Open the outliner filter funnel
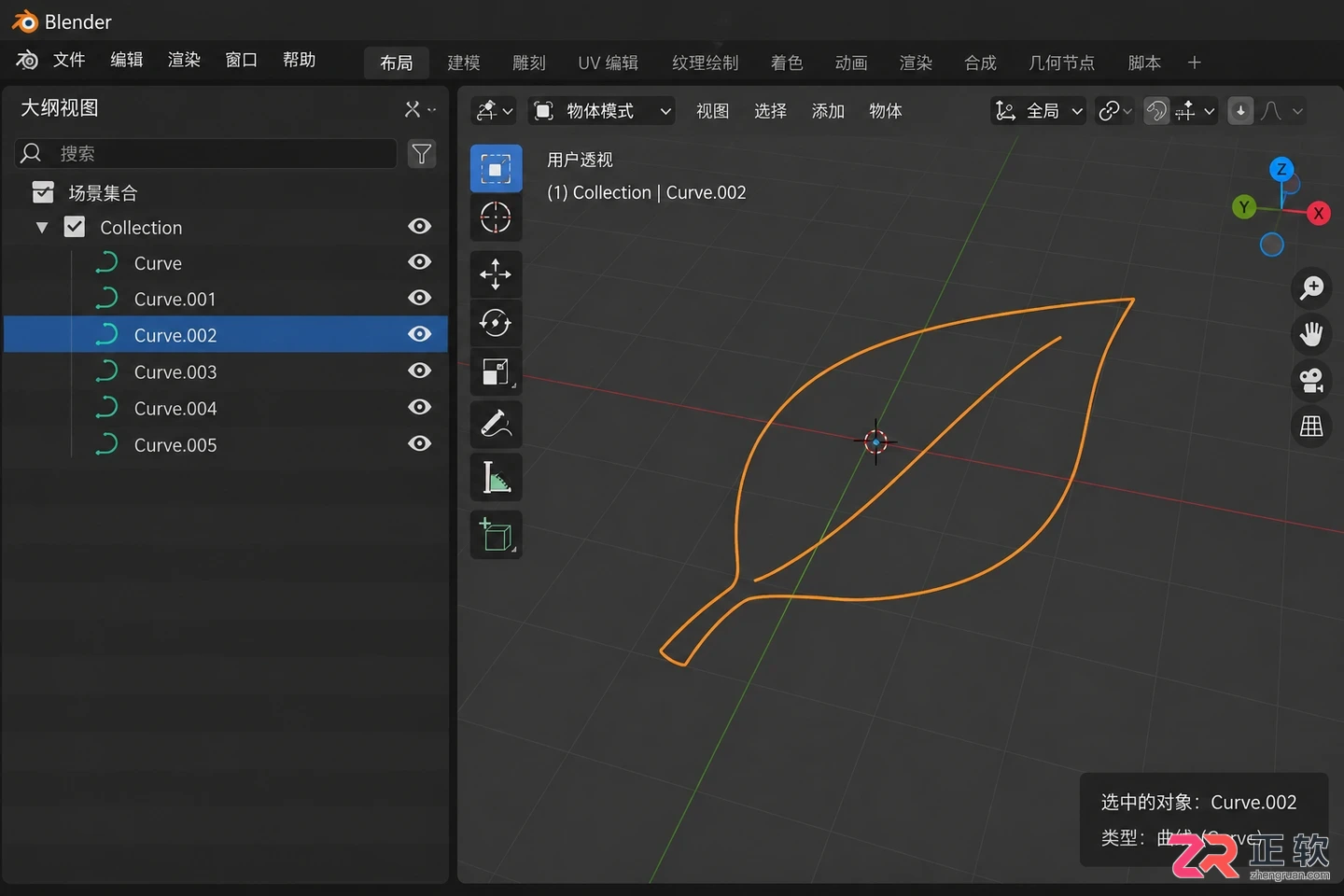This screenshot has width=1344, height=896. [x=422, y=153]
